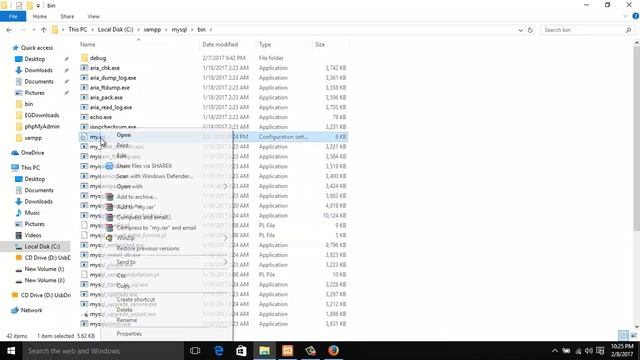The width and height of the screenshot is (640, 360).
Task: Select This PC in navigation pane
Action: [x=30, y=168]
